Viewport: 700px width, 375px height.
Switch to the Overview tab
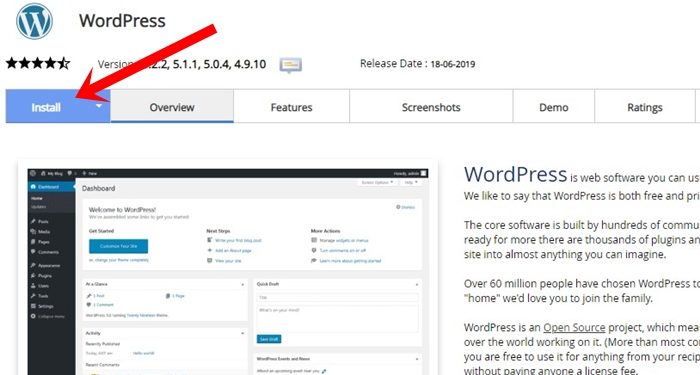coord(172,107)
